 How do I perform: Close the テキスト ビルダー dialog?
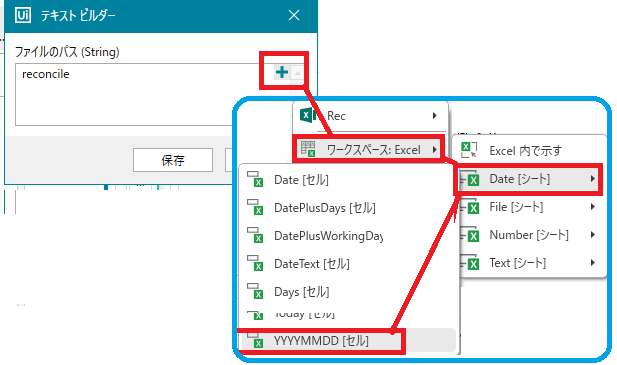coord(294,15)
